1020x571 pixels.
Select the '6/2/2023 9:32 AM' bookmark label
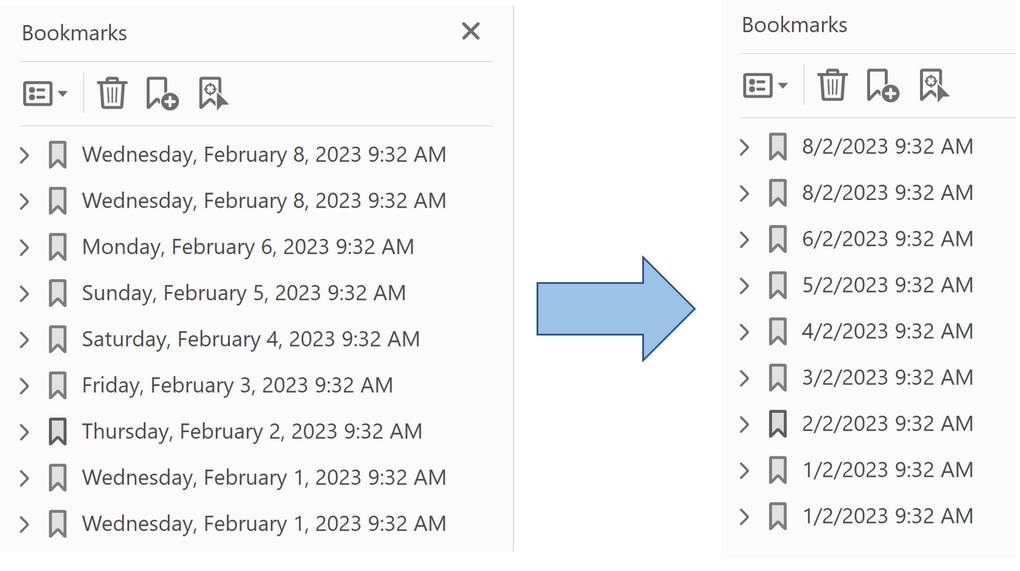887,239
